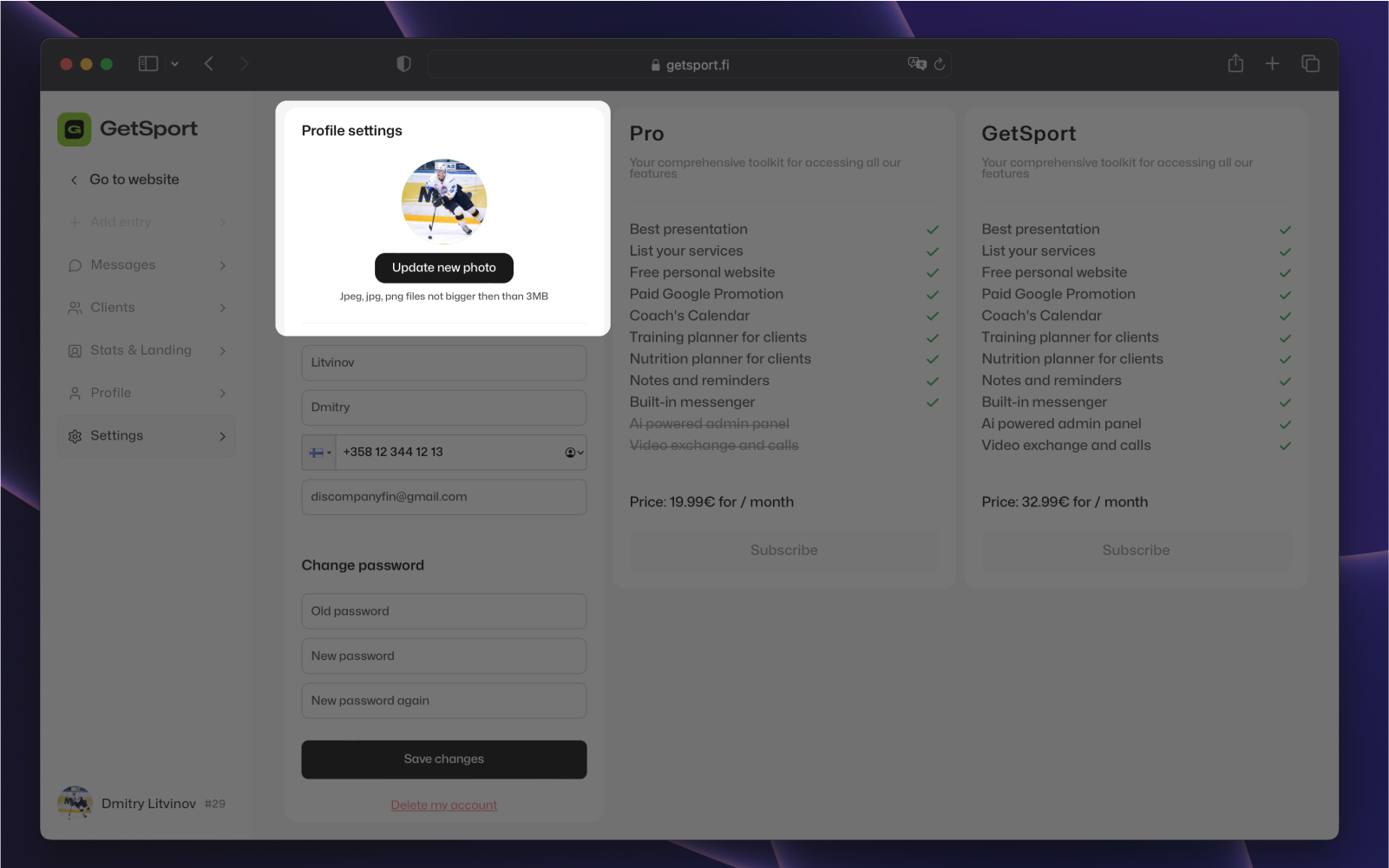Open Clients in the sidebar

[x=147, y=307]
